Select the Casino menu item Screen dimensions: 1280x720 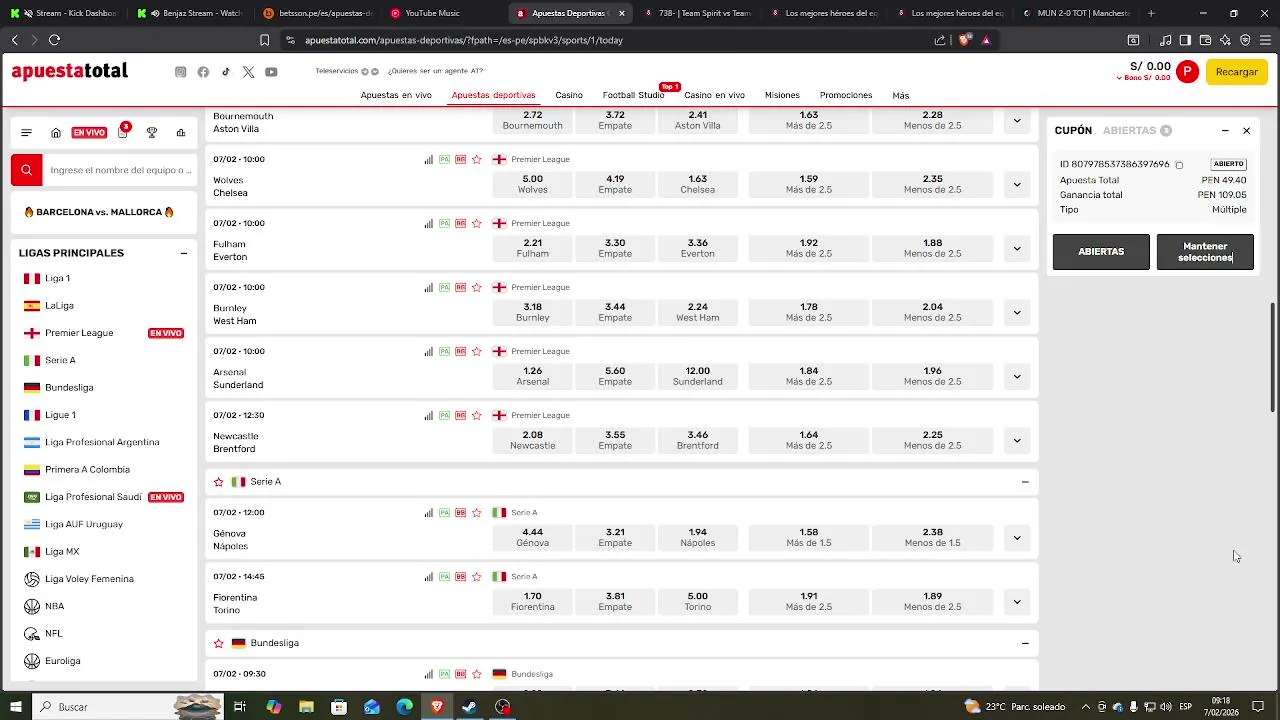point(569,95)
